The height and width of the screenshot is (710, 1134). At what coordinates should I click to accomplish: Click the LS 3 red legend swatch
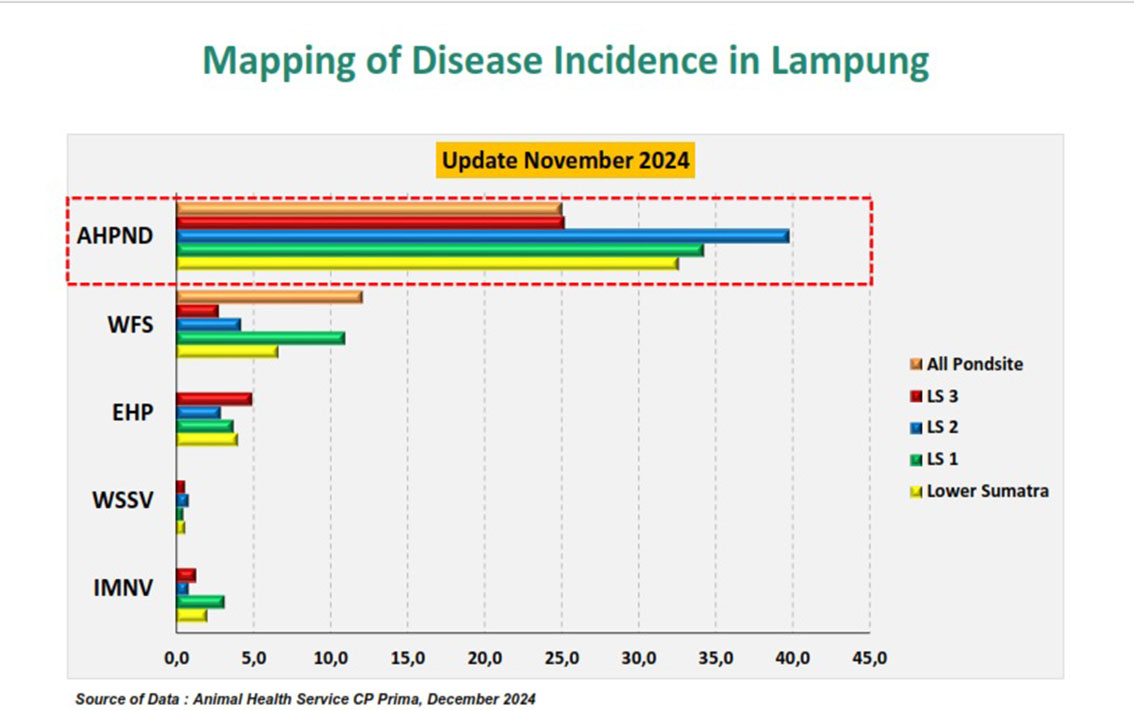[916, 396]
